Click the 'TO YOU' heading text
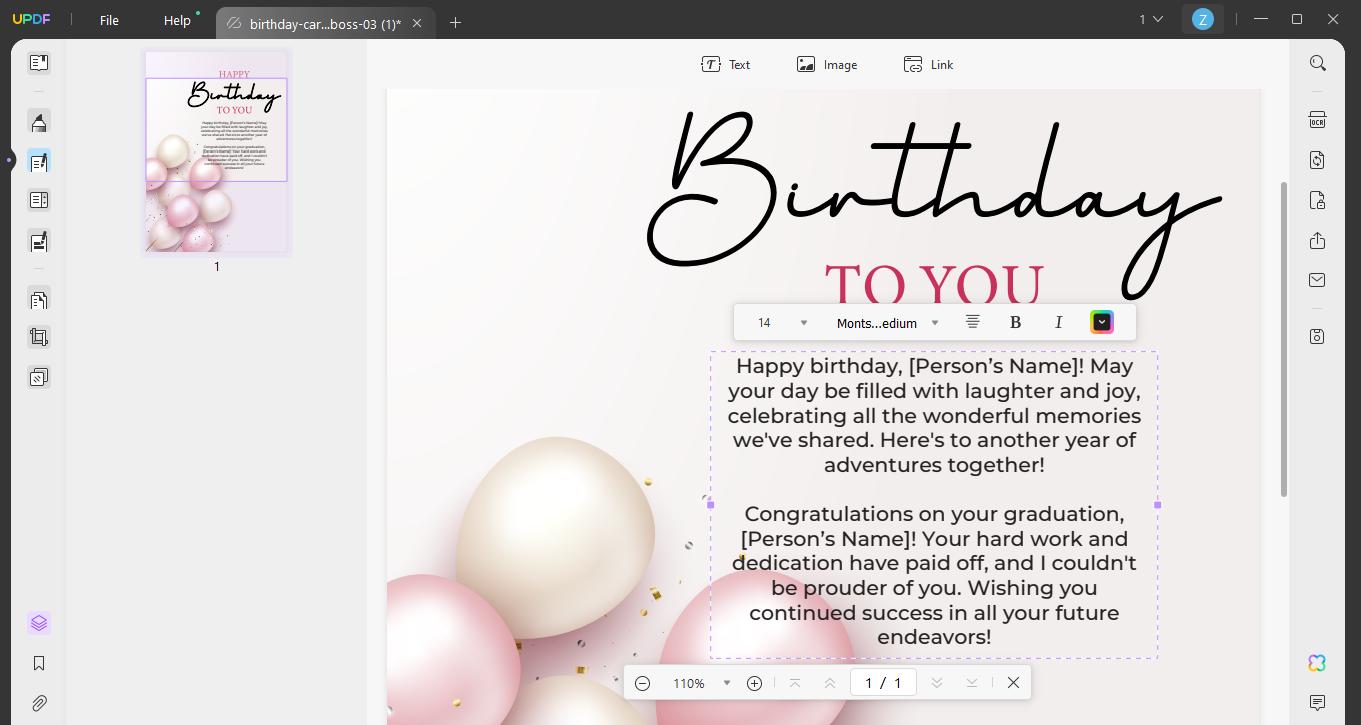Image resolution: width=1361 pixels, height=725 pixels. [x=934, y=283]
